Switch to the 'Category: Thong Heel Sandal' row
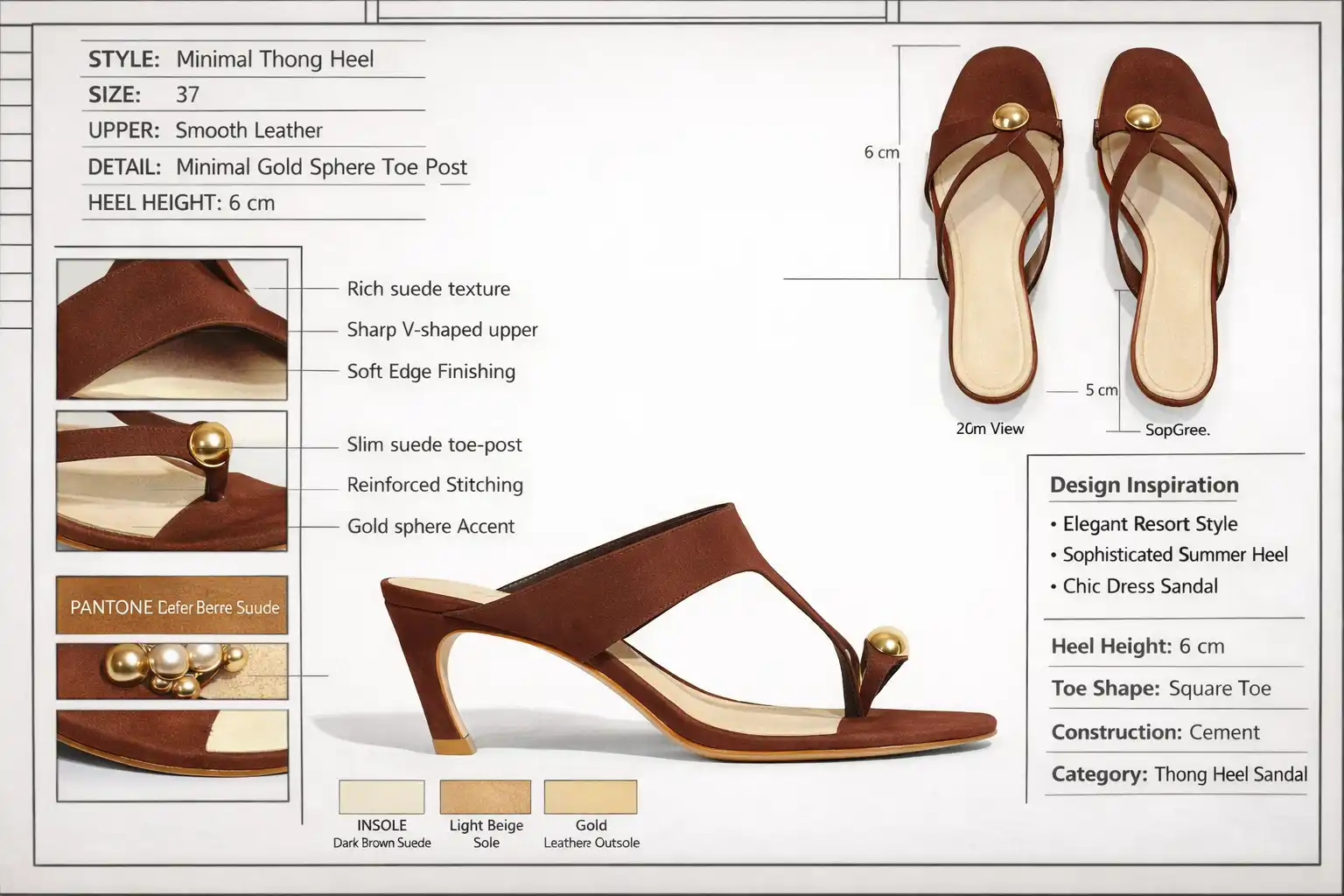The width and height of the screenshot is (1344, 896). 1176,774
